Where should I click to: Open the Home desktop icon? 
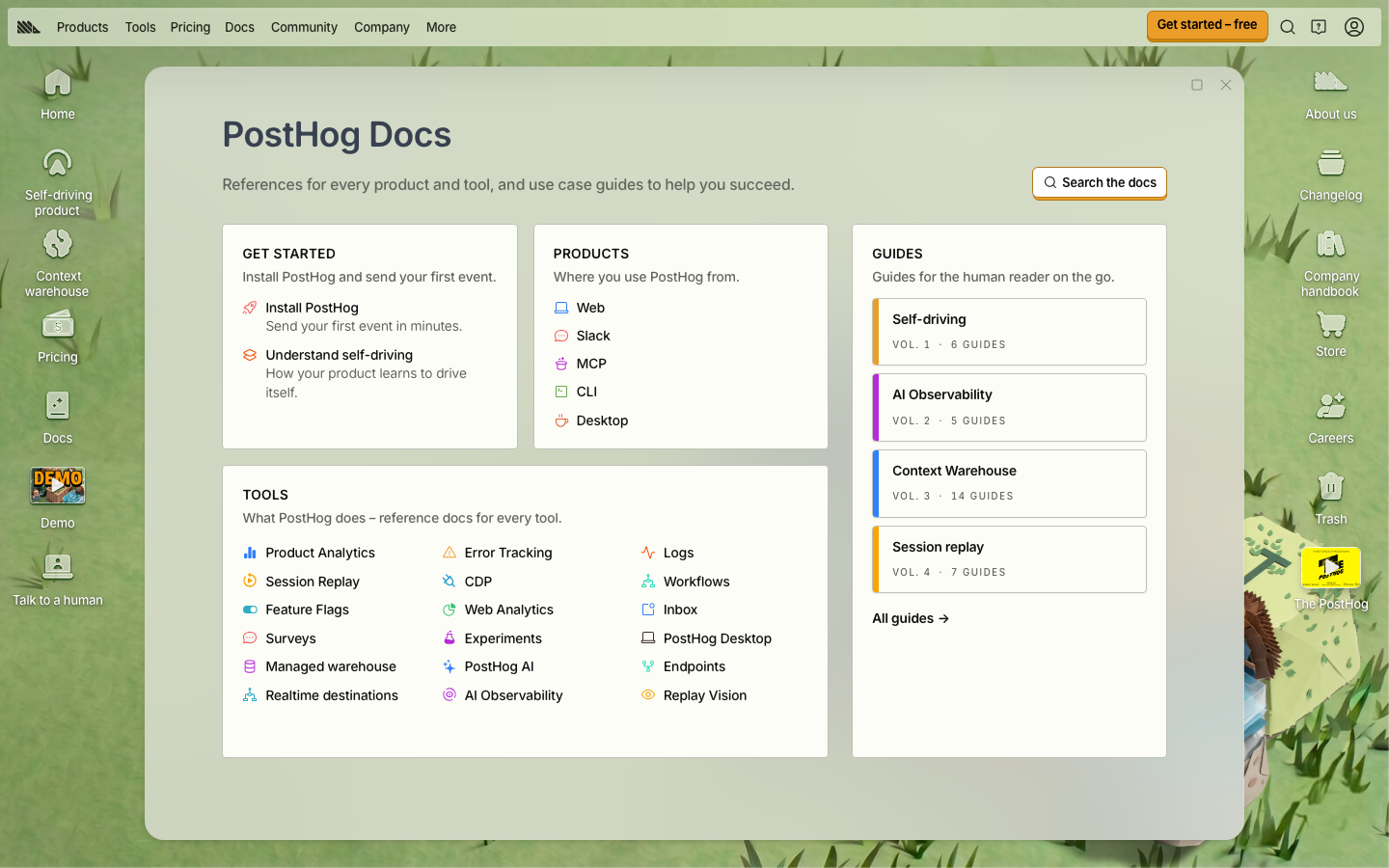58,95
